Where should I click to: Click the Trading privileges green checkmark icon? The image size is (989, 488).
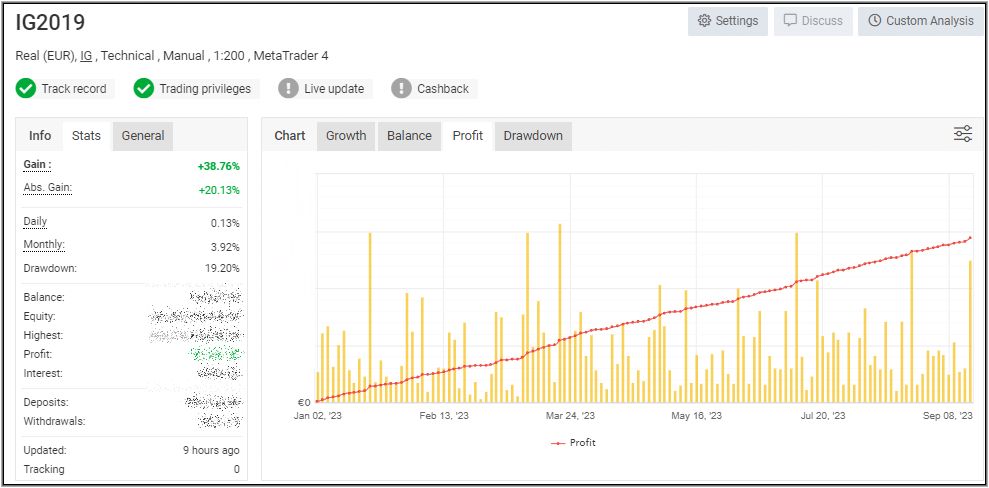pos(144,88)
